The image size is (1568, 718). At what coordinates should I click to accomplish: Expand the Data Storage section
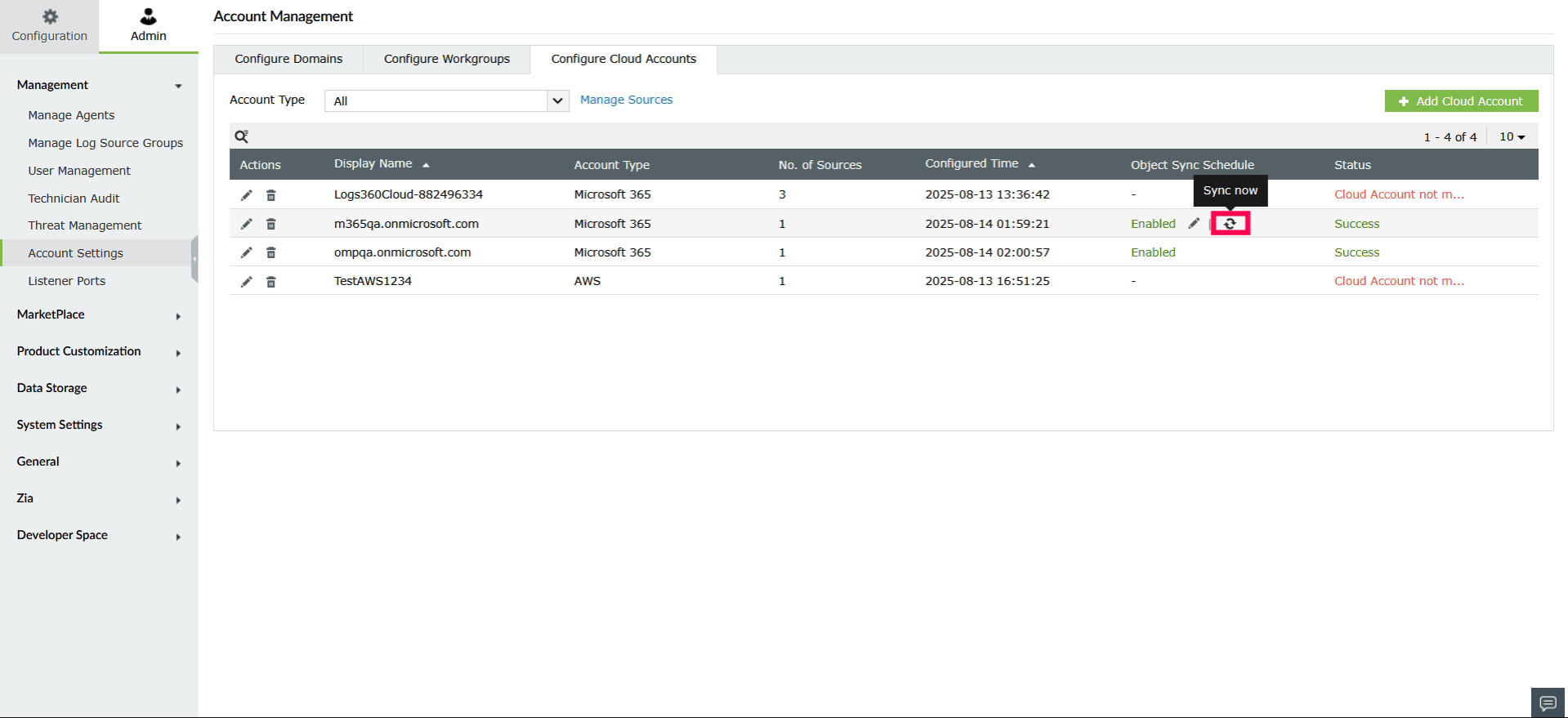click(99, 388)
